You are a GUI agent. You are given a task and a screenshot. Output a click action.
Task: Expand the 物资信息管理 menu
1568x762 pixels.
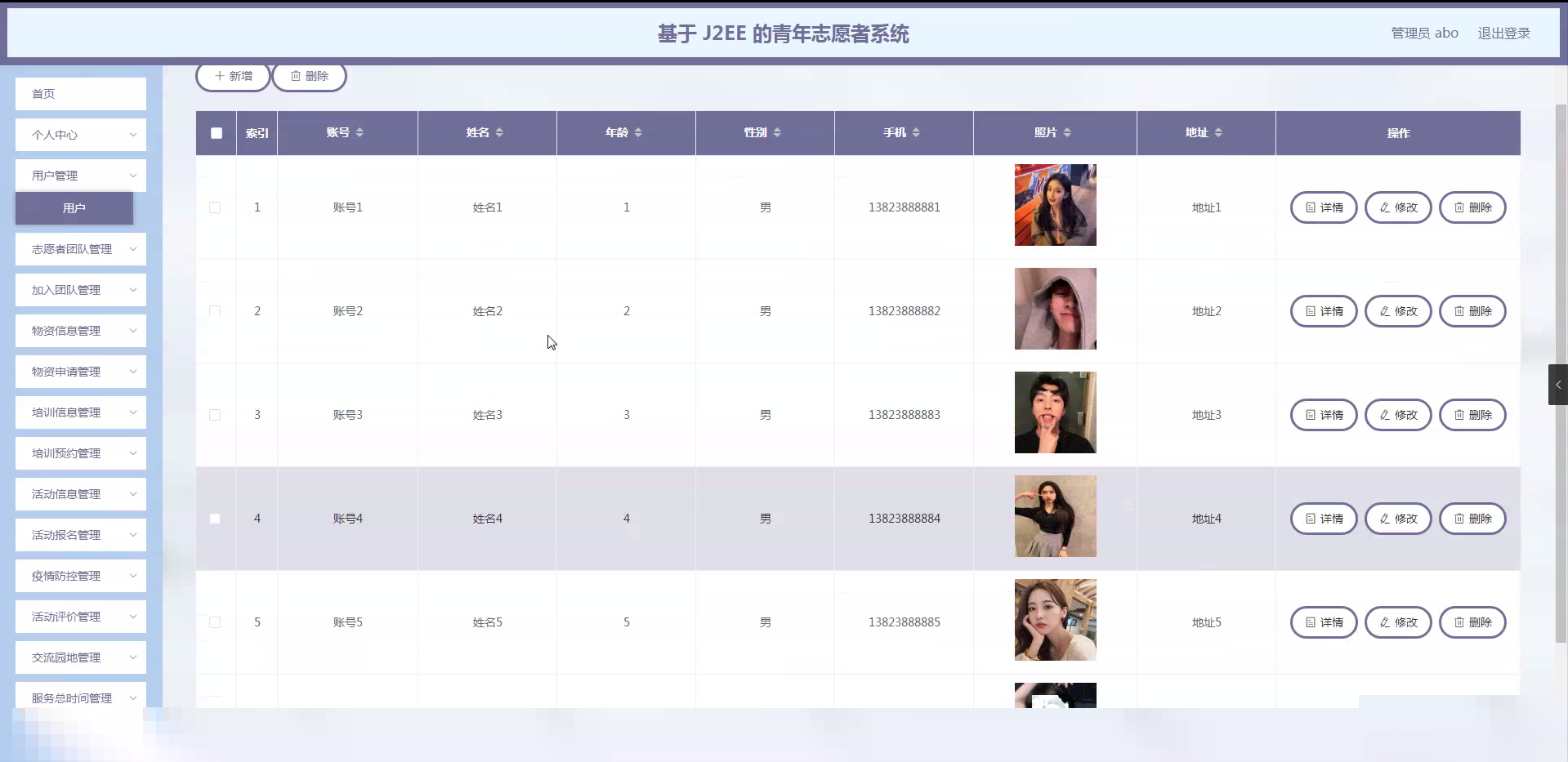tap(80, 331)
